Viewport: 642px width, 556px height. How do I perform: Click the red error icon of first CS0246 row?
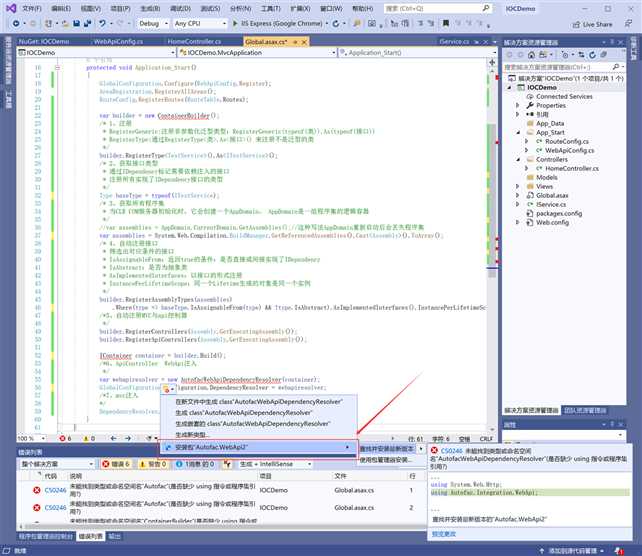point(36,490)
